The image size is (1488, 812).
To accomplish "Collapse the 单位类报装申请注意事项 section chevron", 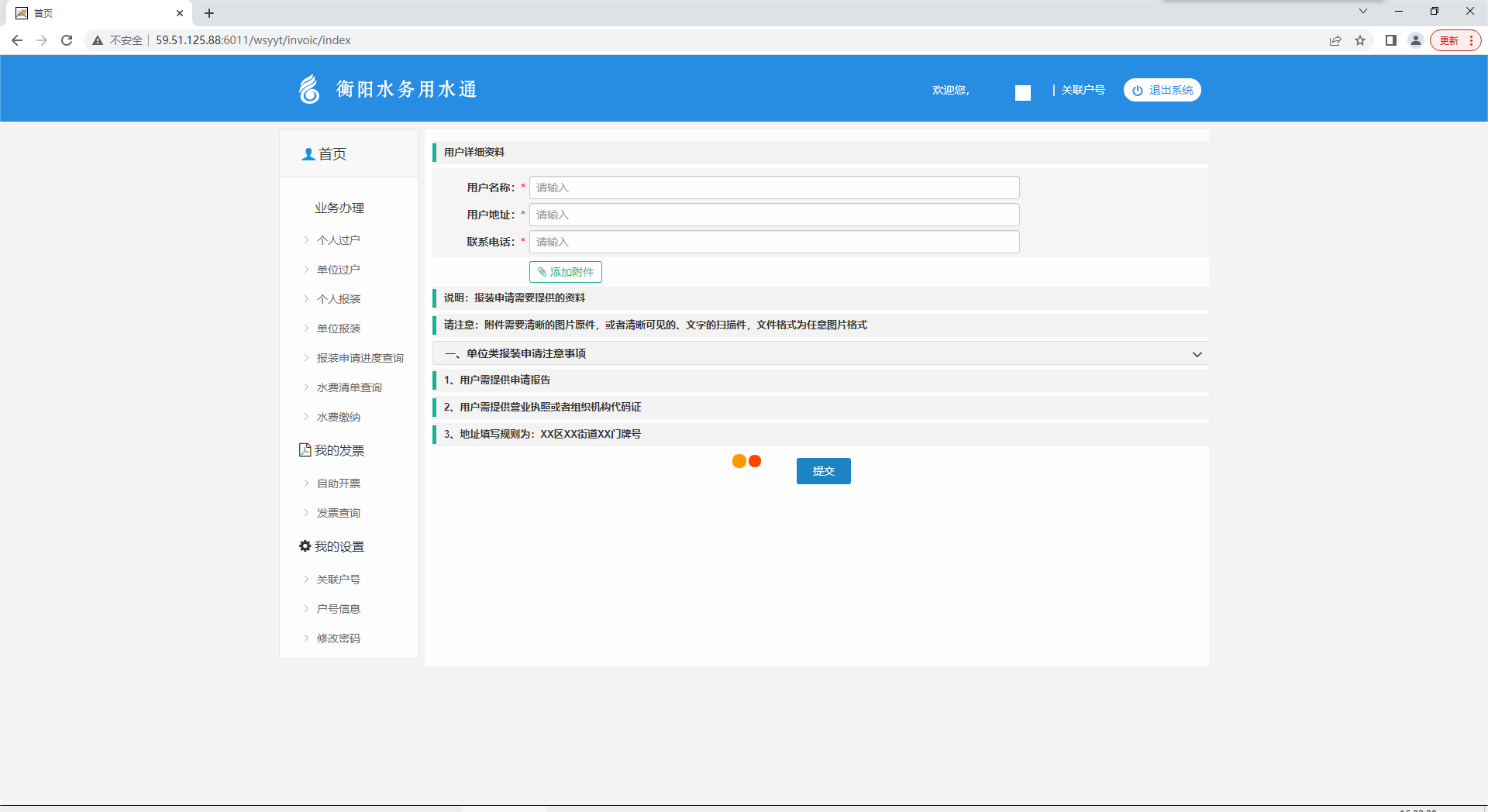I will 1197,354.
